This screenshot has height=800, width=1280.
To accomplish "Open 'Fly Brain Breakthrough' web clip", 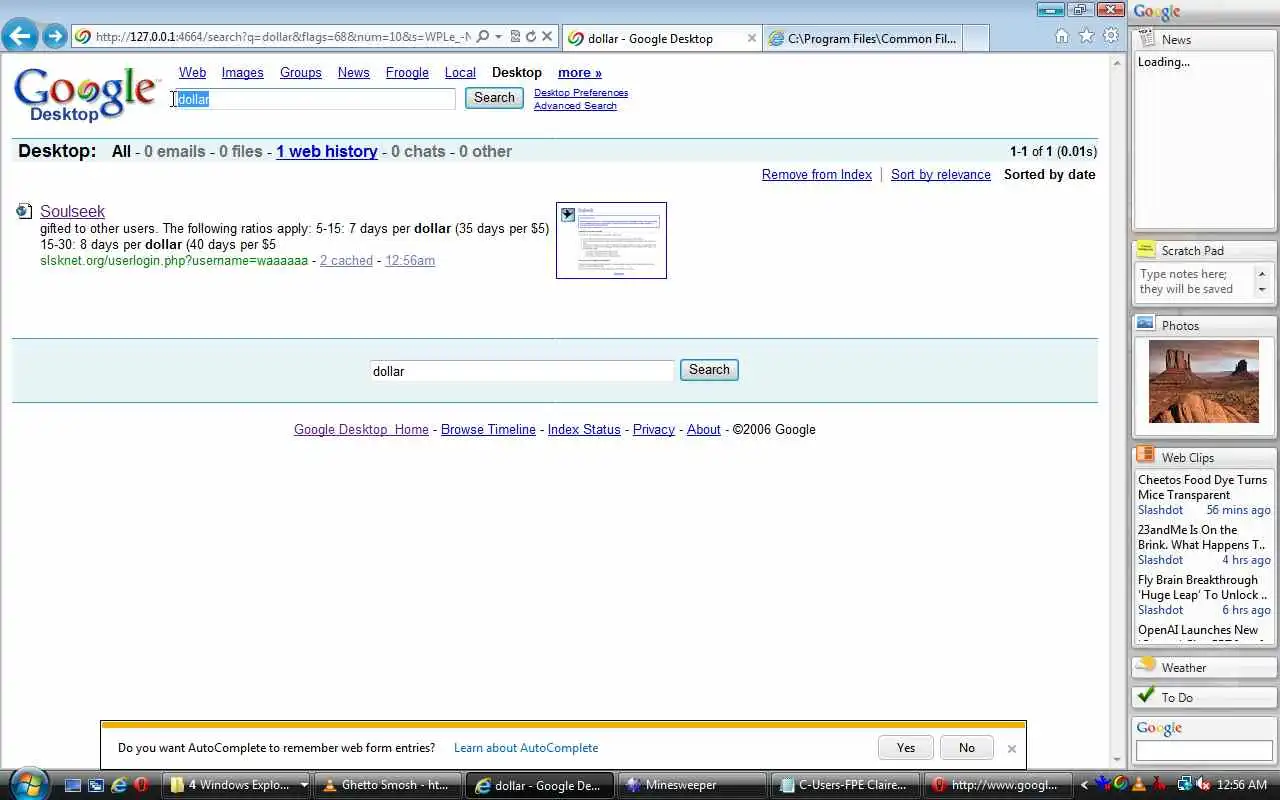I will (1203, 587).
